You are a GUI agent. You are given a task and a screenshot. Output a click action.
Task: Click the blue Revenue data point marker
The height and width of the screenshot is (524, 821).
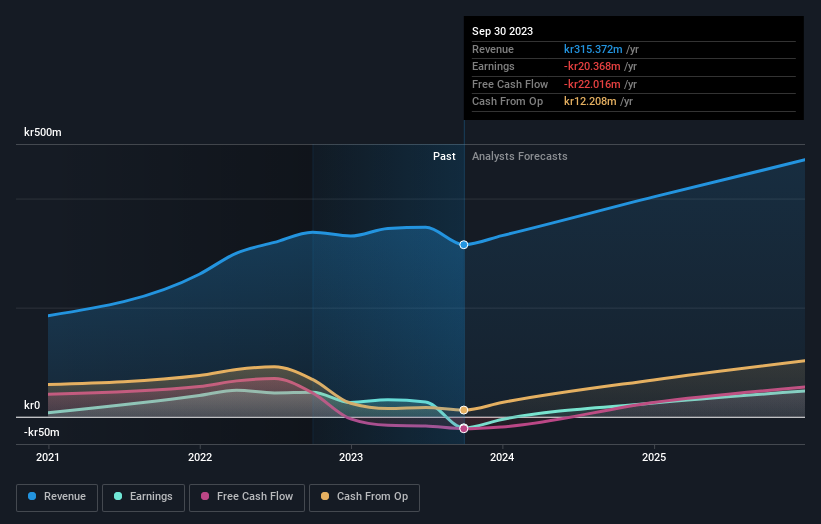click(x=464, y=244)
